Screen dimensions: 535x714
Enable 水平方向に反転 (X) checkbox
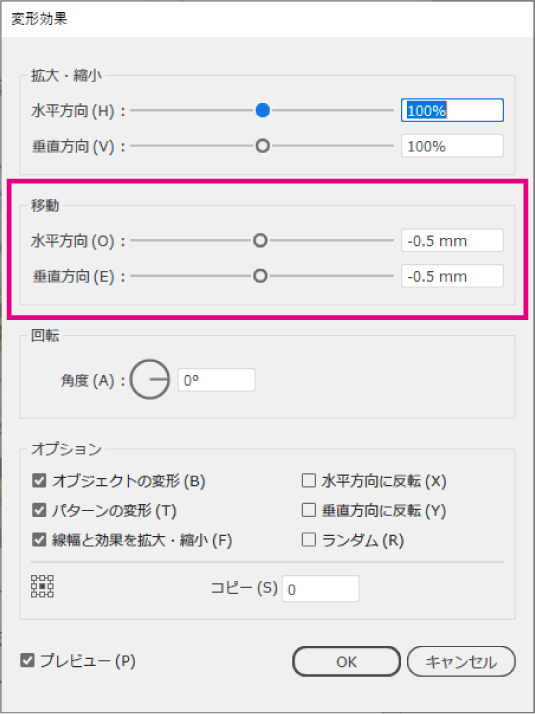tap(309, 481)
